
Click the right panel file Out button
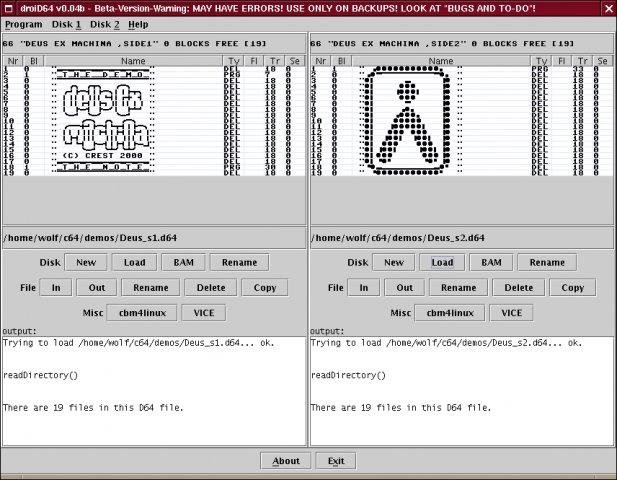pyautogui.click(x=405, y=288)
